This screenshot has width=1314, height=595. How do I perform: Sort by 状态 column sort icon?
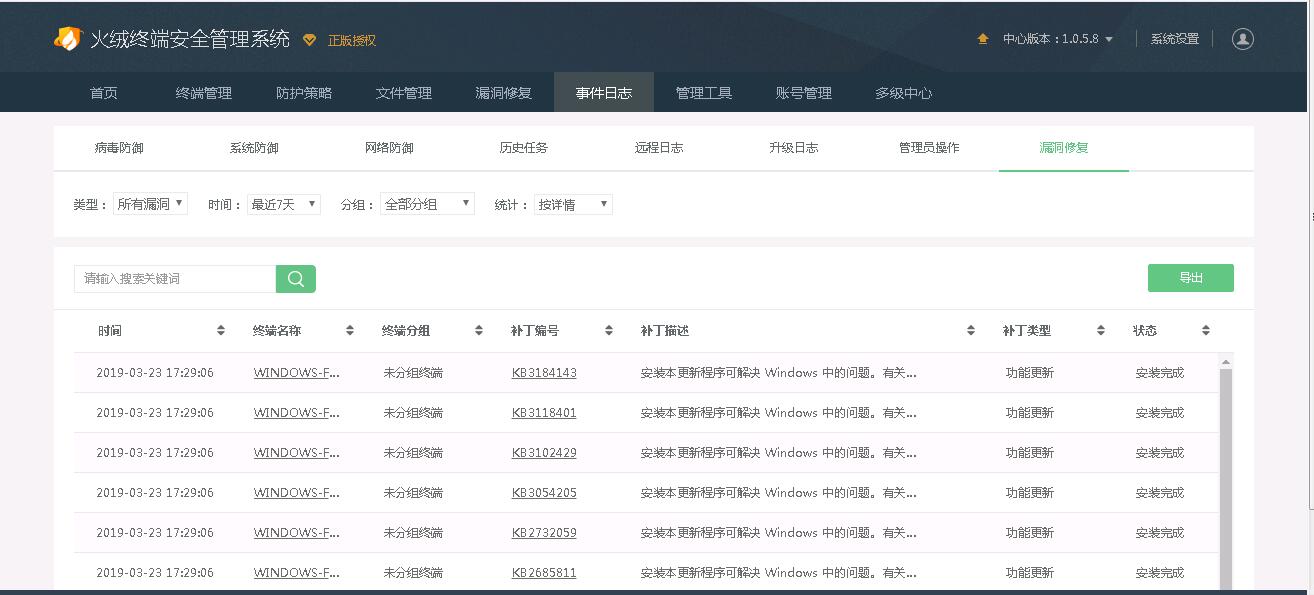1205,331
